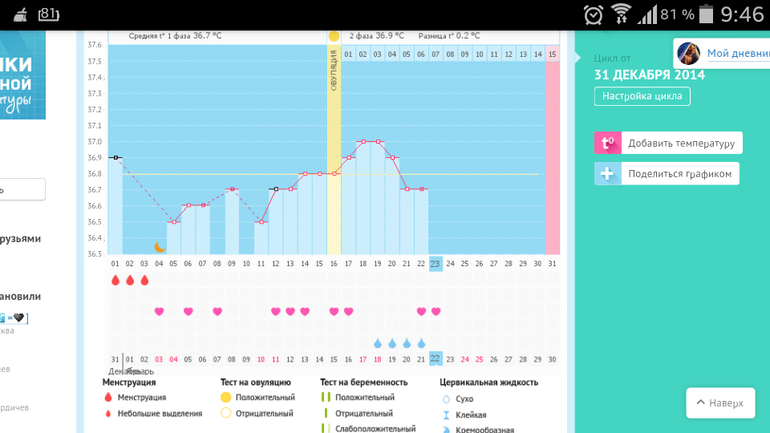Select highlighted day 23 on the chart axis

tap(436, 264)
